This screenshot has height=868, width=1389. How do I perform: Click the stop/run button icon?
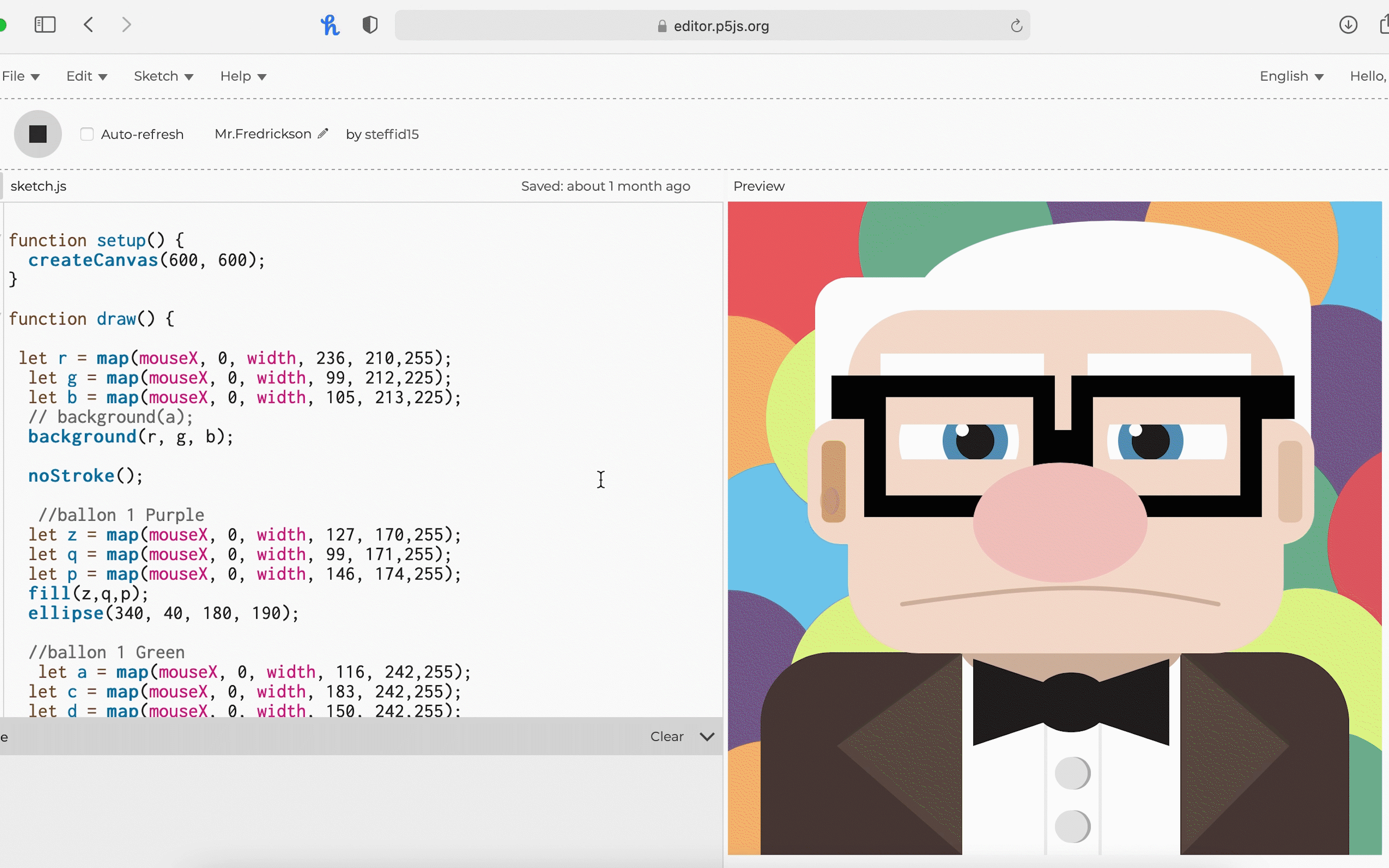click(37, 133)
